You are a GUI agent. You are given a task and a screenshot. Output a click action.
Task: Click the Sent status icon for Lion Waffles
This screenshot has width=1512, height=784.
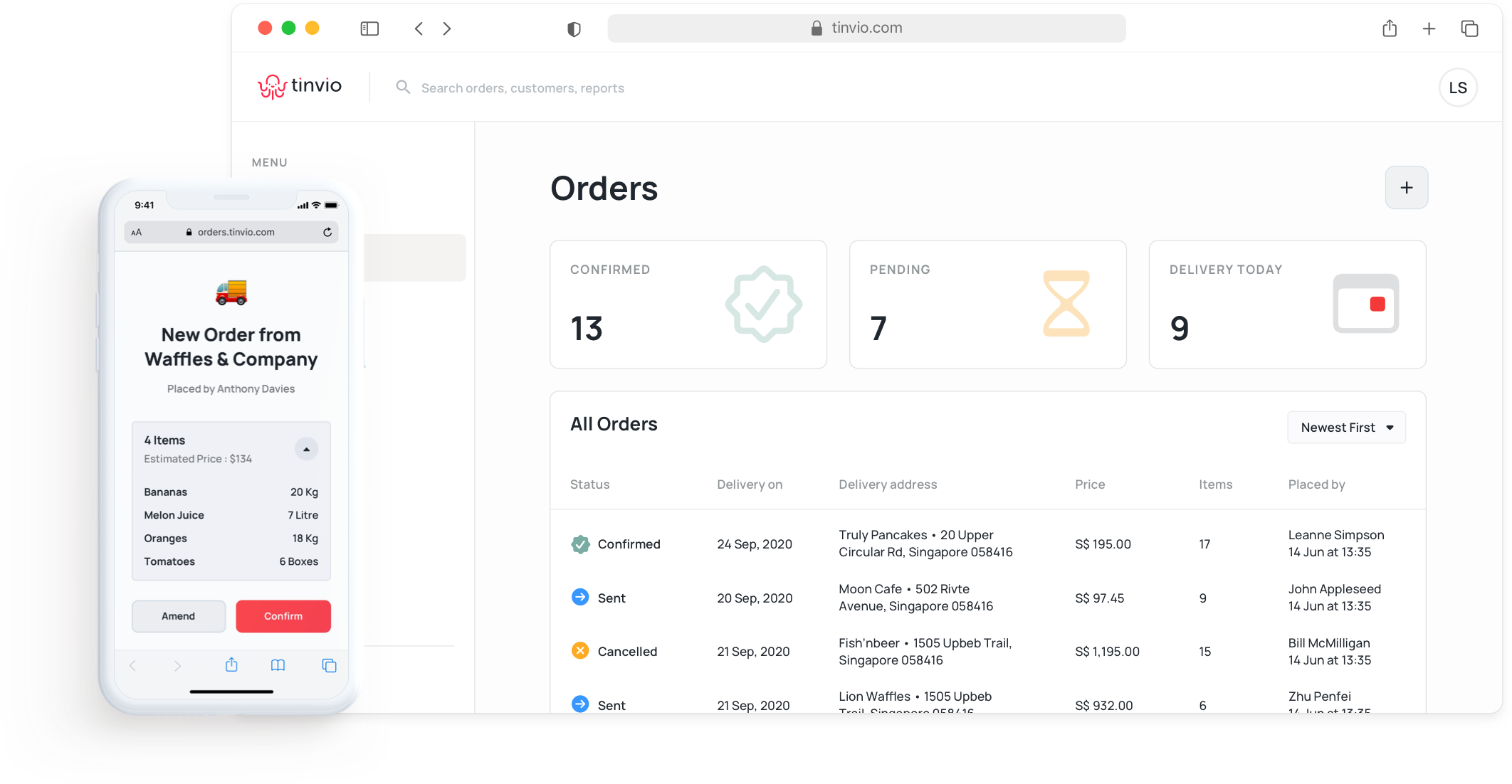[580, 704]
